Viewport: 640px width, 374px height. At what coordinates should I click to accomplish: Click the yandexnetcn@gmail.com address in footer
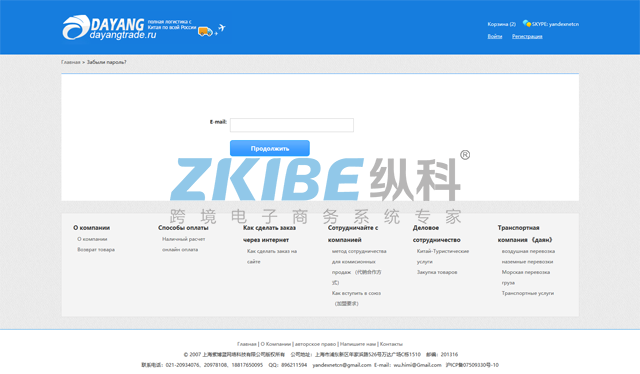[x=342, y=365]
